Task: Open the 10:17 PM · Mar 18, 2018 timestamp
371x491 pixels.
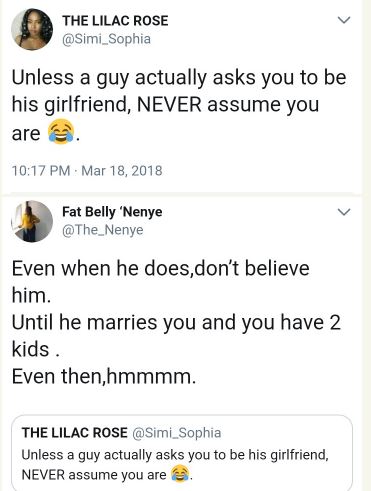Action: point(87,171)
